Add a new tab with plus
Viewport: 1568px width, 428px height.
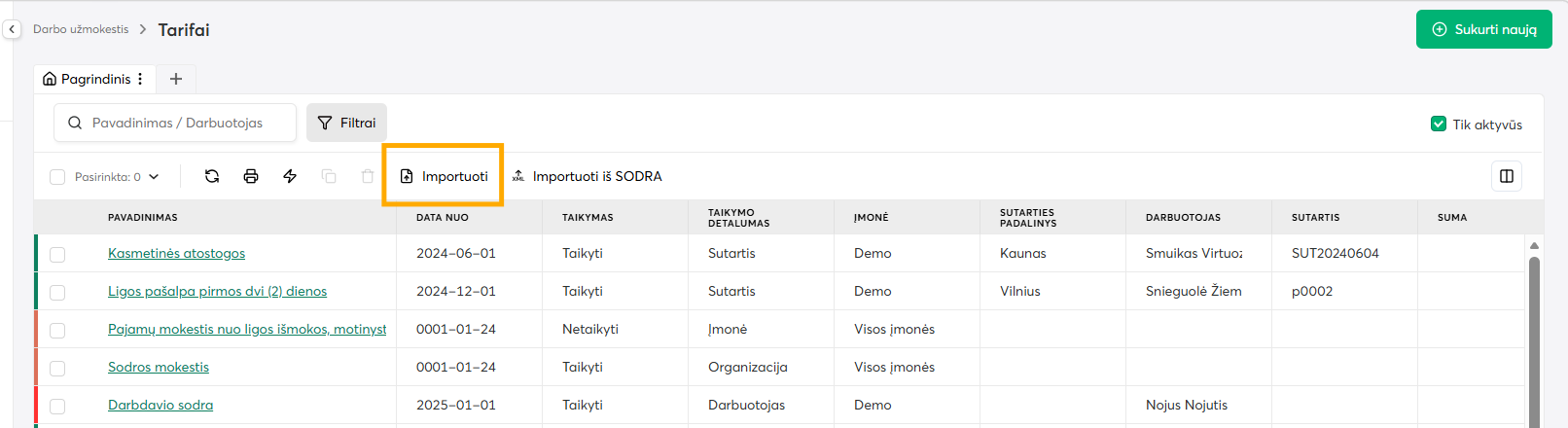(176, 79)
